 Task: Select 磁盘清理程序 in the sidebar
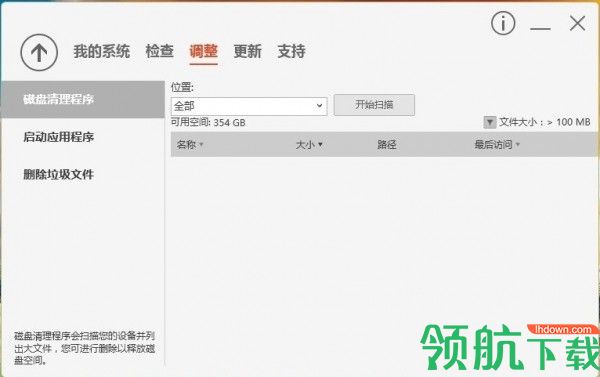(x=83, y=100)
